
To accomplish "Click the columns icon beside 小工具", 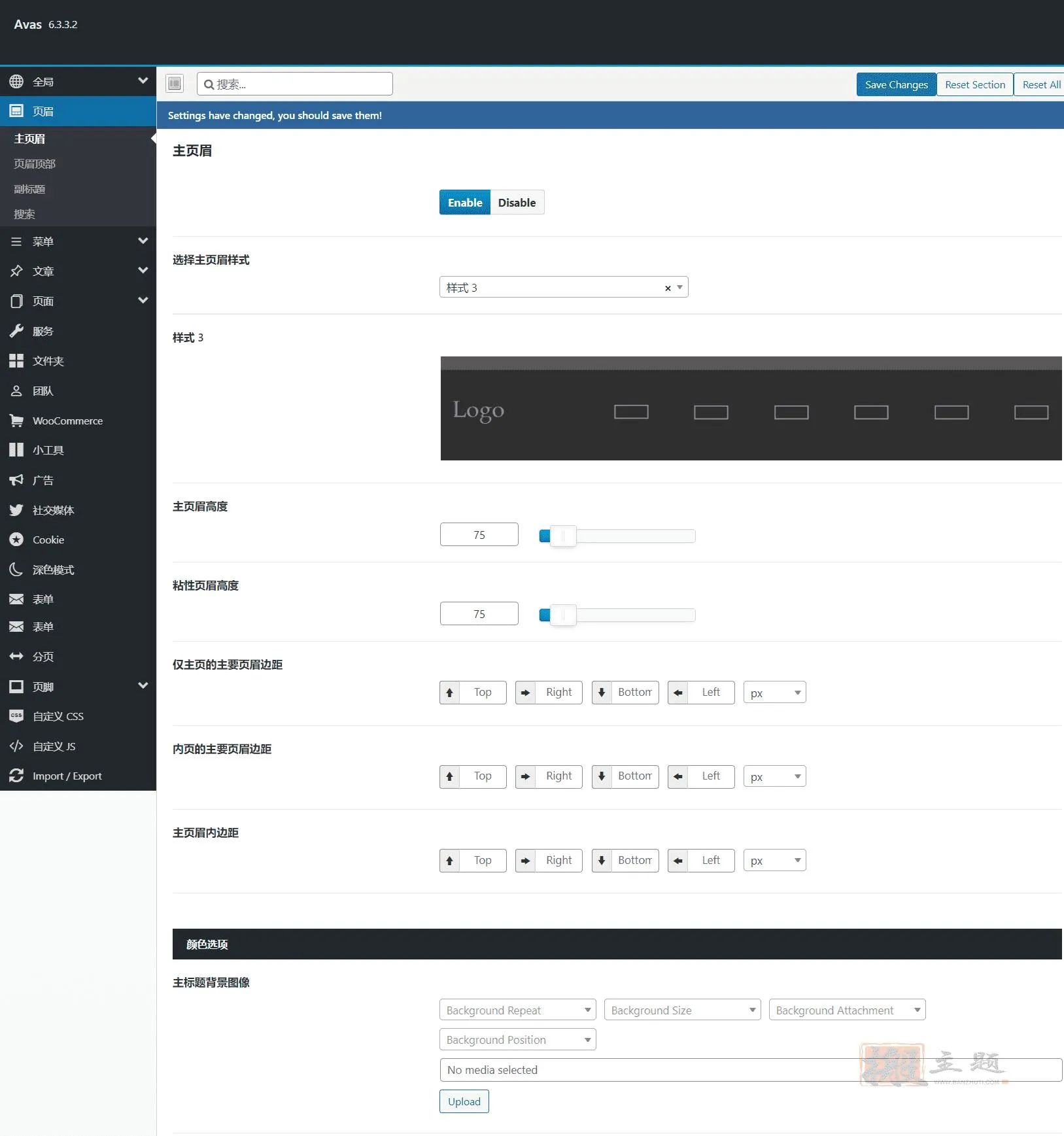I will (x=16, y=450).
